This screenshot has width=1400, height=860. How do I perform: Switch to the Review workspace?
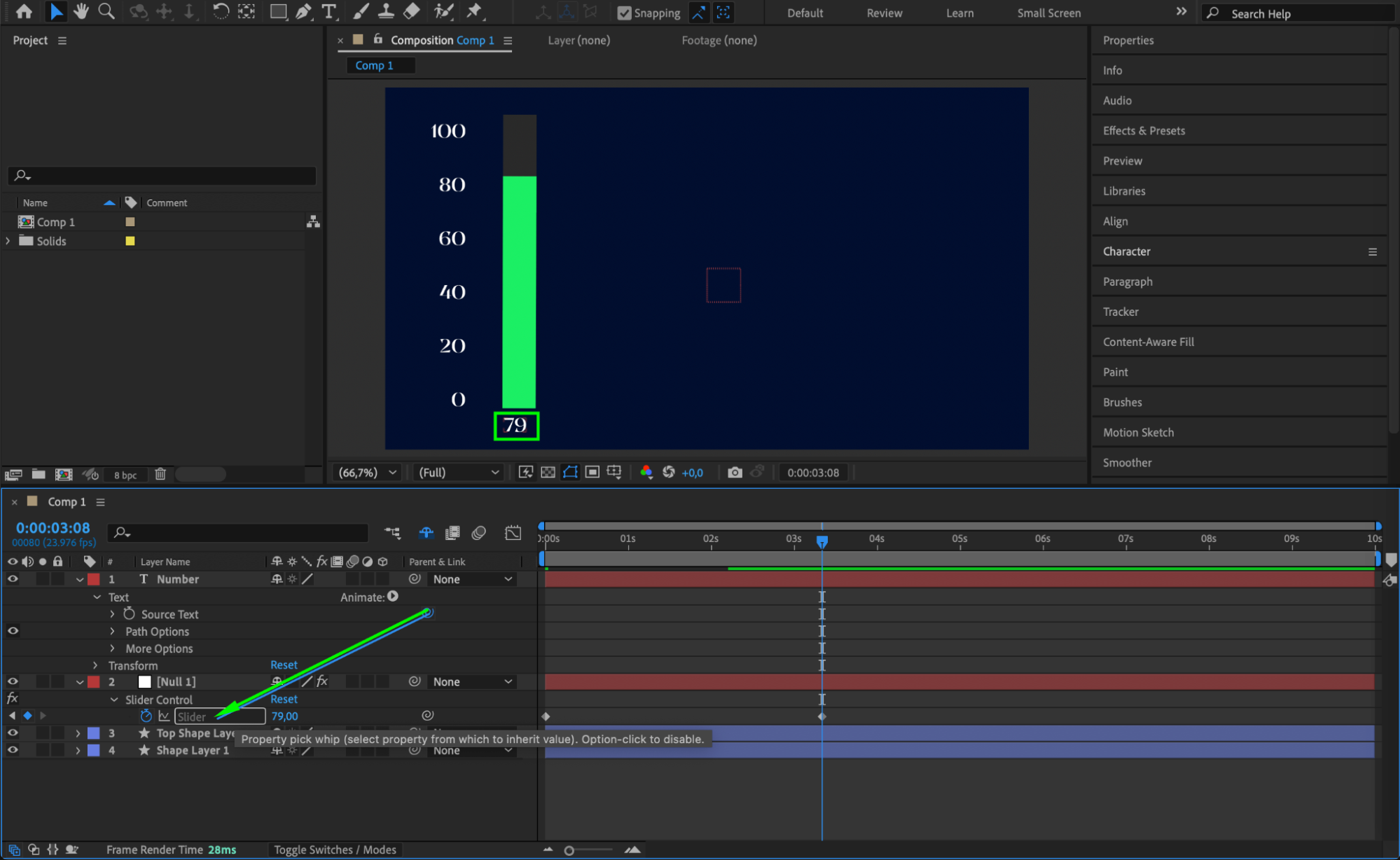(x=884, y=13)
